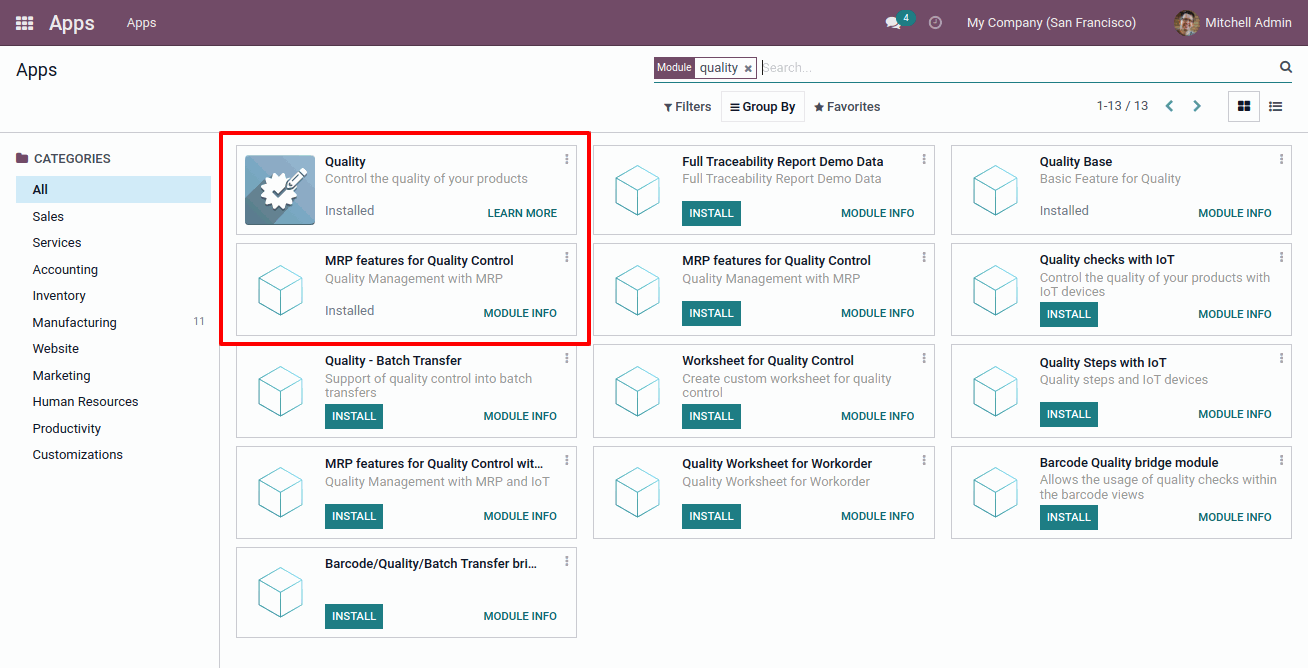Screen dimensions: 1308x668
Task: Open Module Info for Barcode Quality bridge module
Action: pos(1235,517)
